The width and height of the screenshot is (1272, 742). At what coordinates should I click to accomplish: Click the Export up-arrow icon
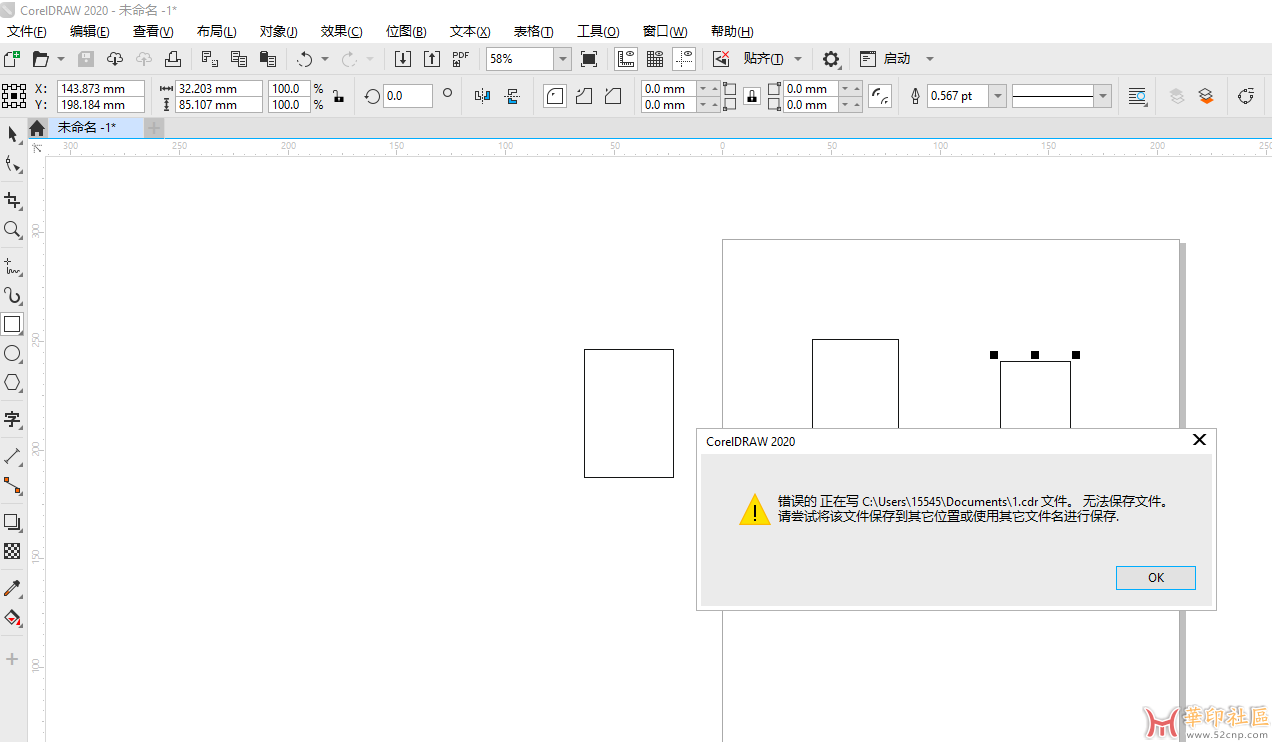pos(432,59)
